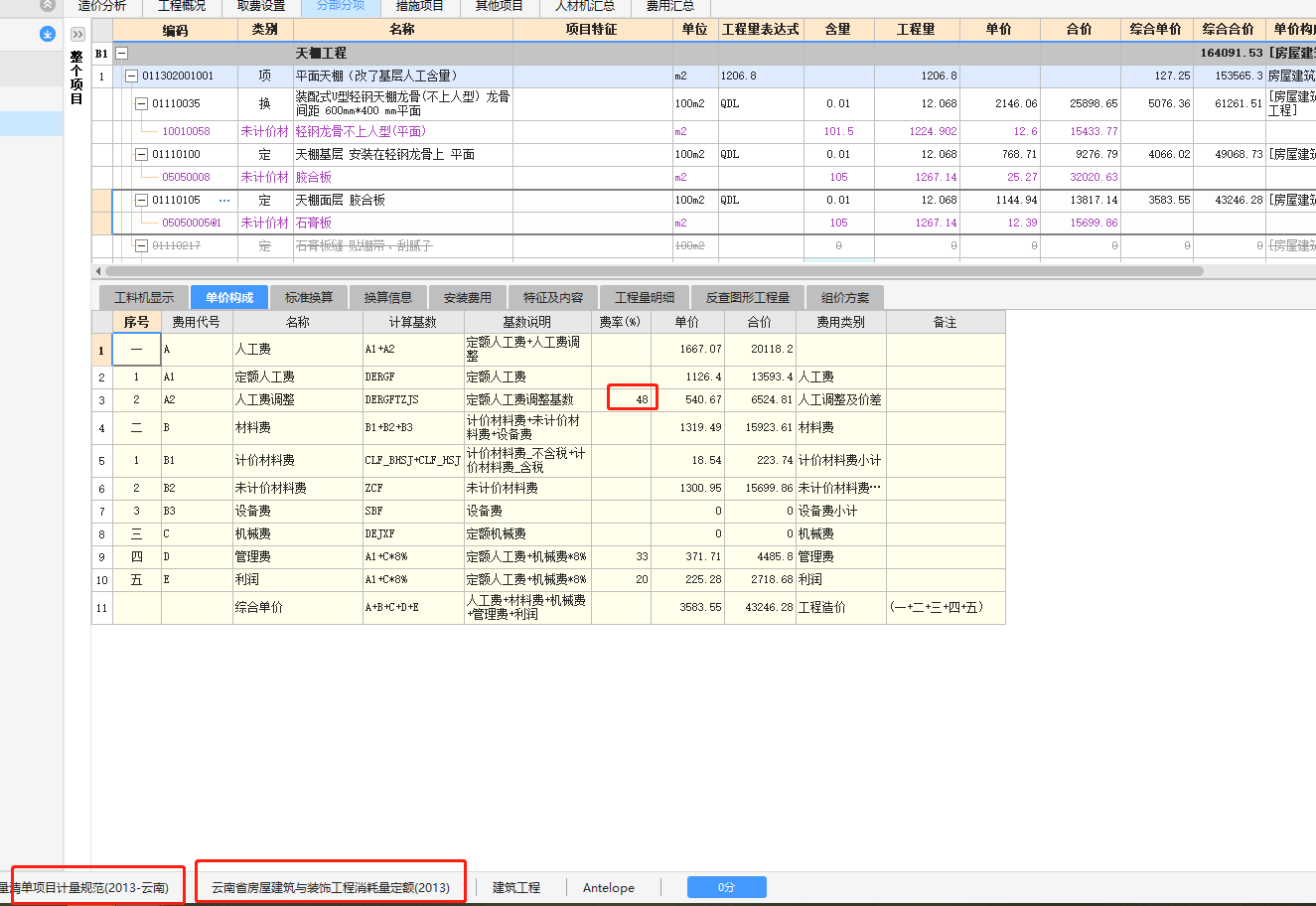The image size is (1316, 906).
Task: Open the 反查图形工程量 panel tab
Action: 748,298
